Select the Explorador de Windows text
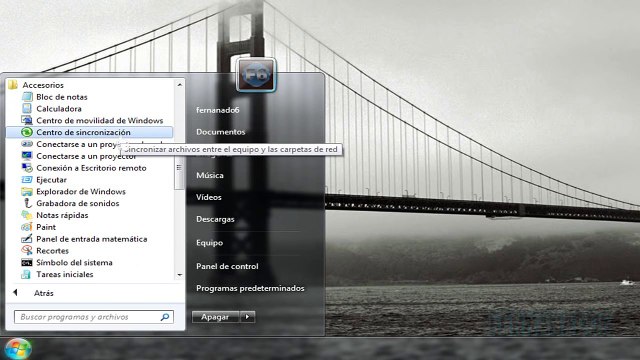This screenshot has width=640, height=360. [81, 191]
